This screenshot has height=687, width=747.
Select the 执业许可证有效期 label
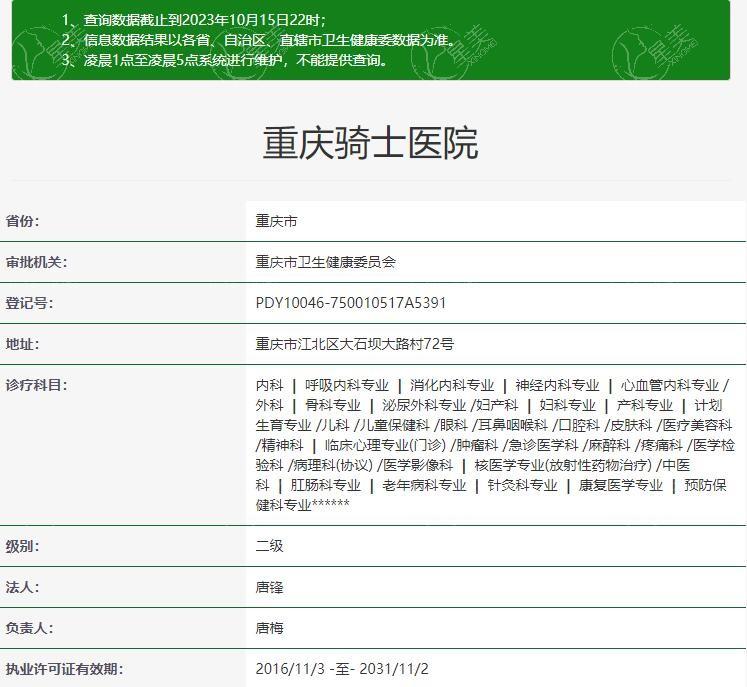pyautogui.click(x=64, y=669)
